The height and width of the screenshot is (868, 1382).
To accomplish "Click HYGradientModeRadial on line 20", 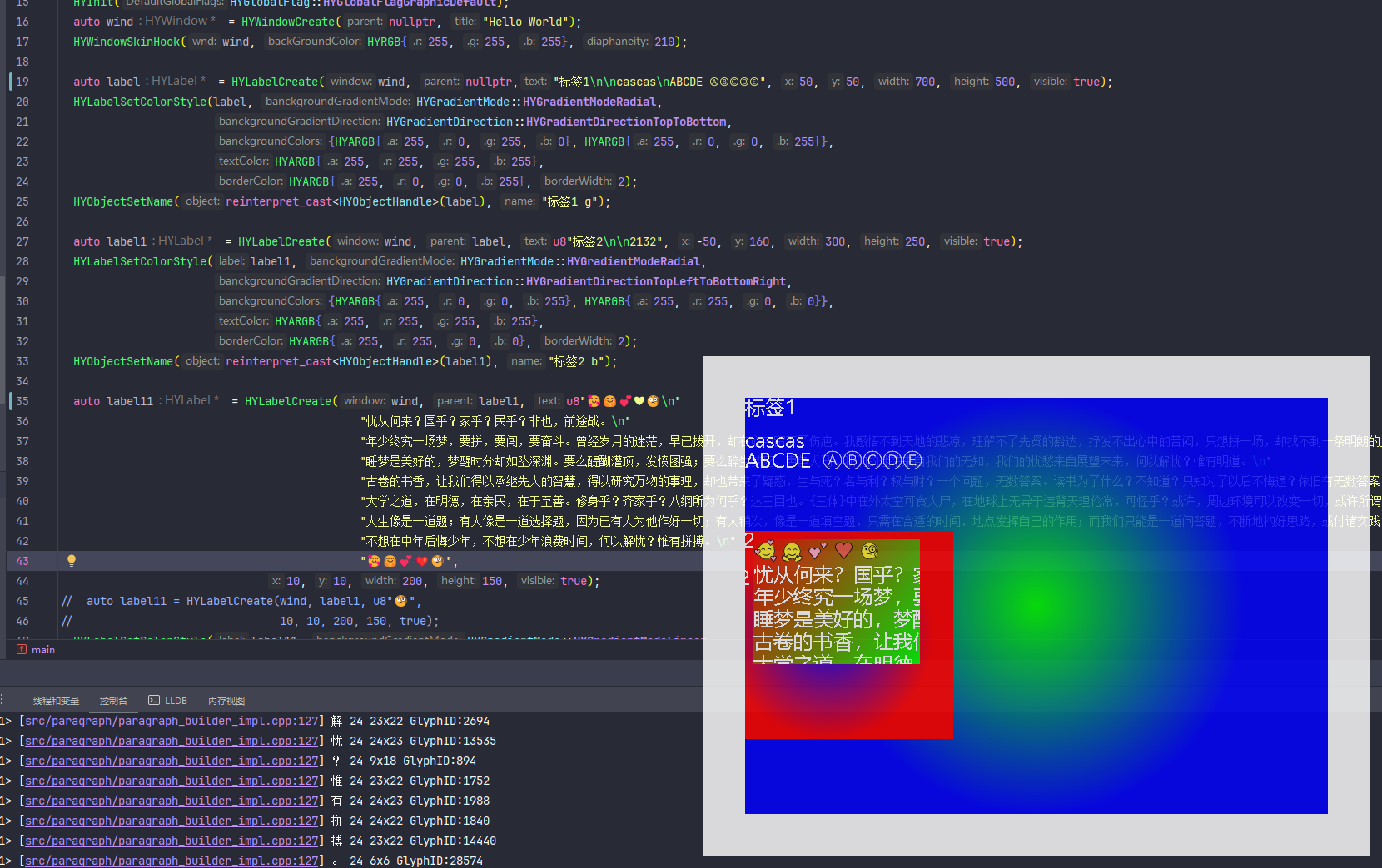I will click(589, 102).
